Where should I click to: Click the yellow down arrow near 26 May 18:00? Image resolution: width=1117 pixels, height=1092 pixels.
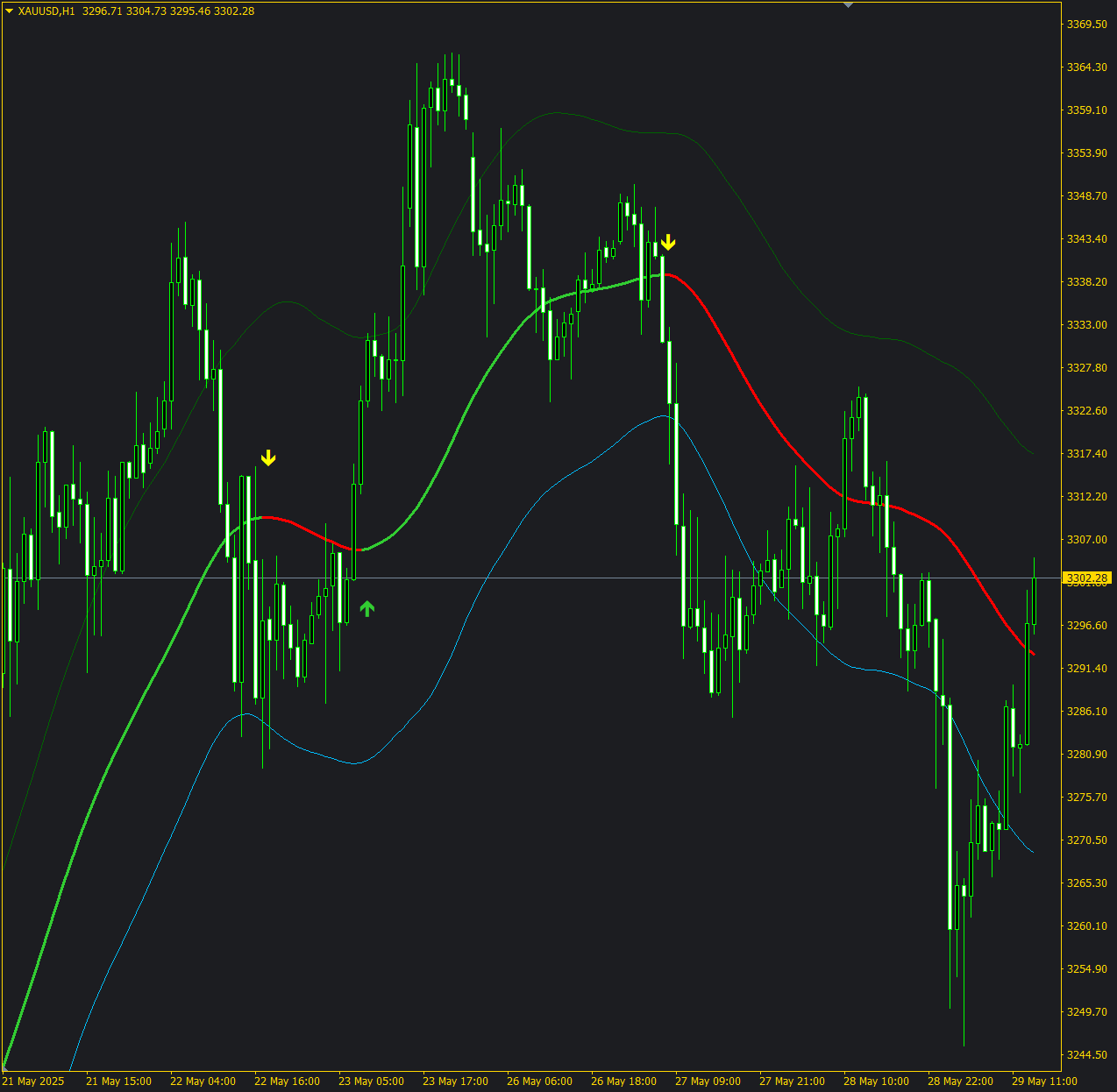click(x=668, y=242)
